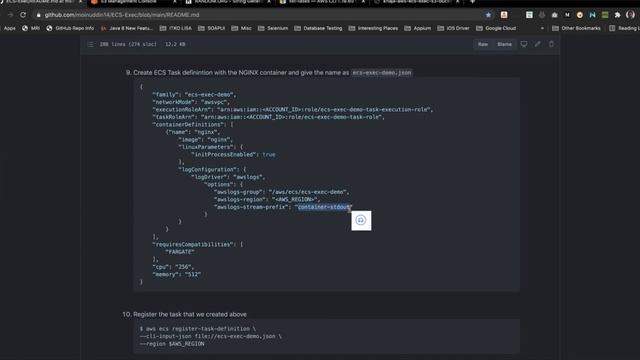Click the "memory": "512" line
640x360 pixels.
[x=177, y=274]
